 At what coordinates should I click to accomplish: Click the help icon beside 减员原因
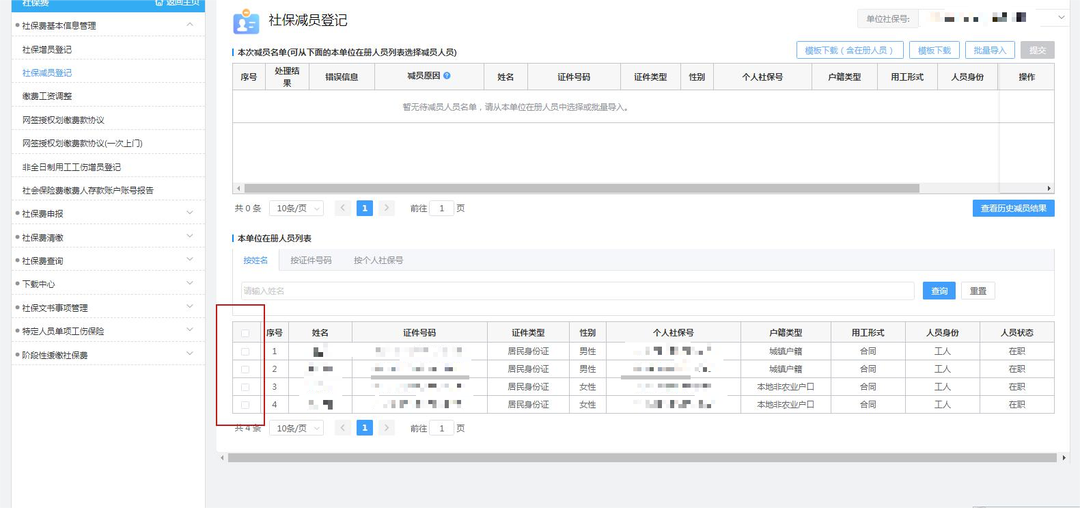coord(447,75)
